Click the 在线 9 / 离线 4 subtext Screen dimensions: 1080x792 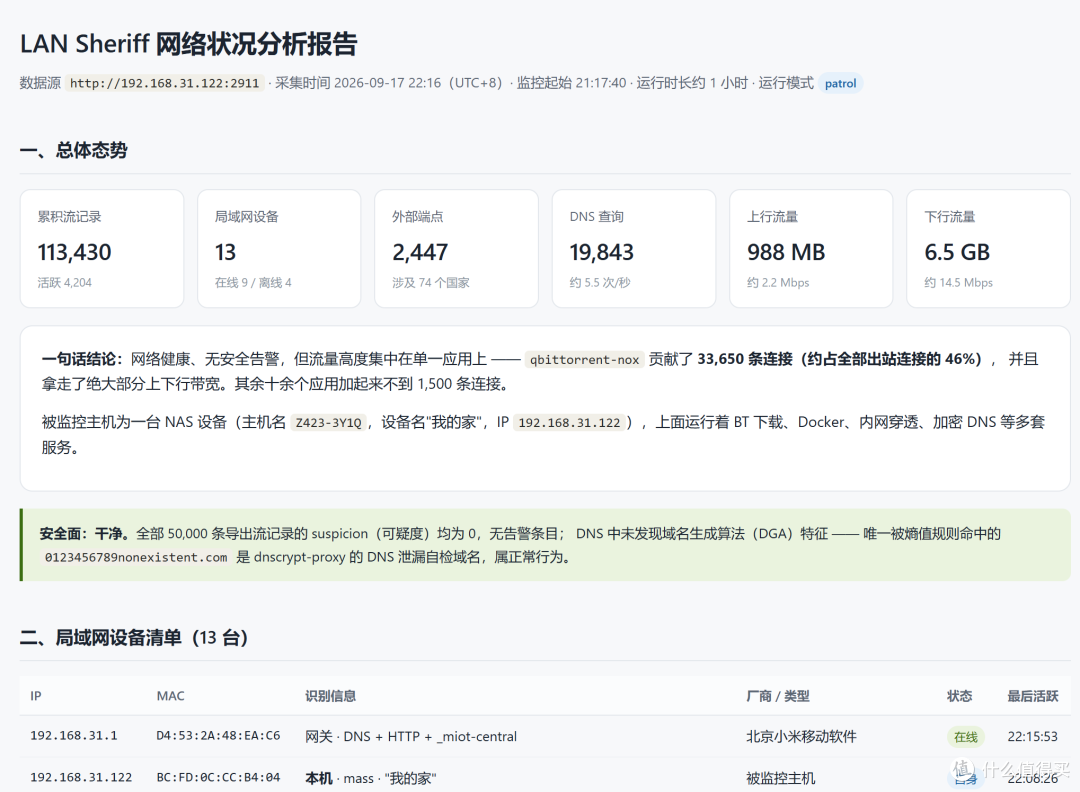[x=253, y=282]
